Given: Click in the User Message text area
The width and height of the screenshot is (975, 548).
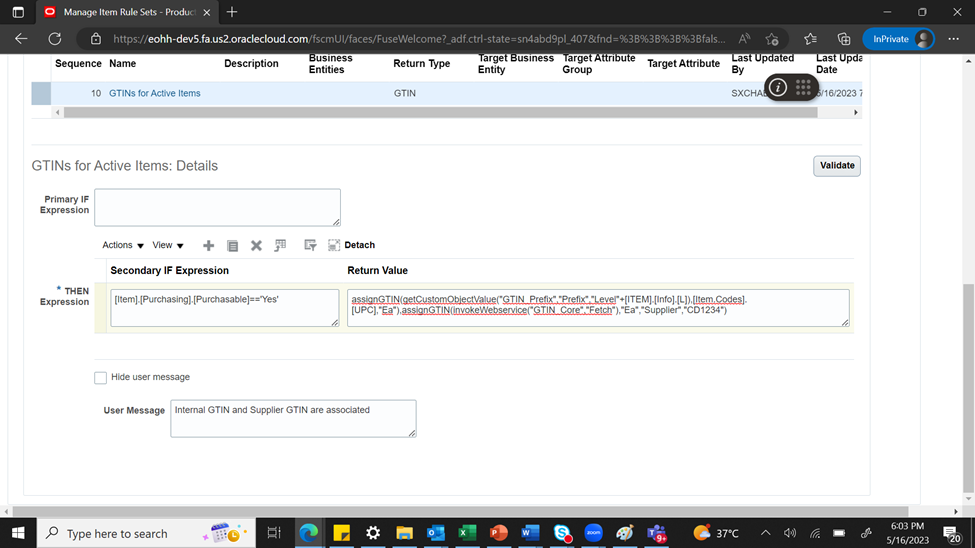Looking at the screenshot, I should pyautogui.click(x=293, y=419).
